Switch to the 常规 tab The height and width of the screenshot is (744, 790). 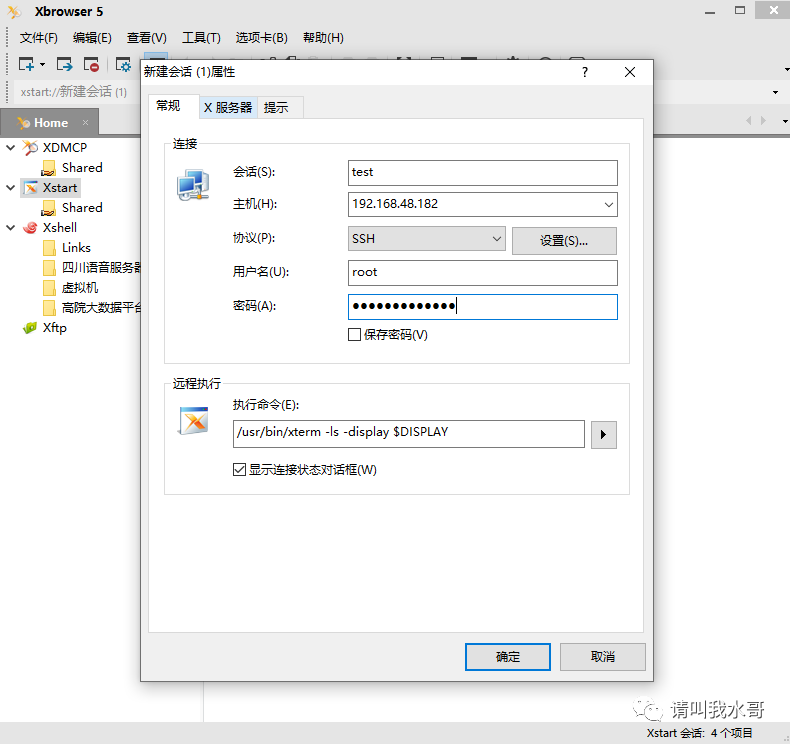click(174, 106)
